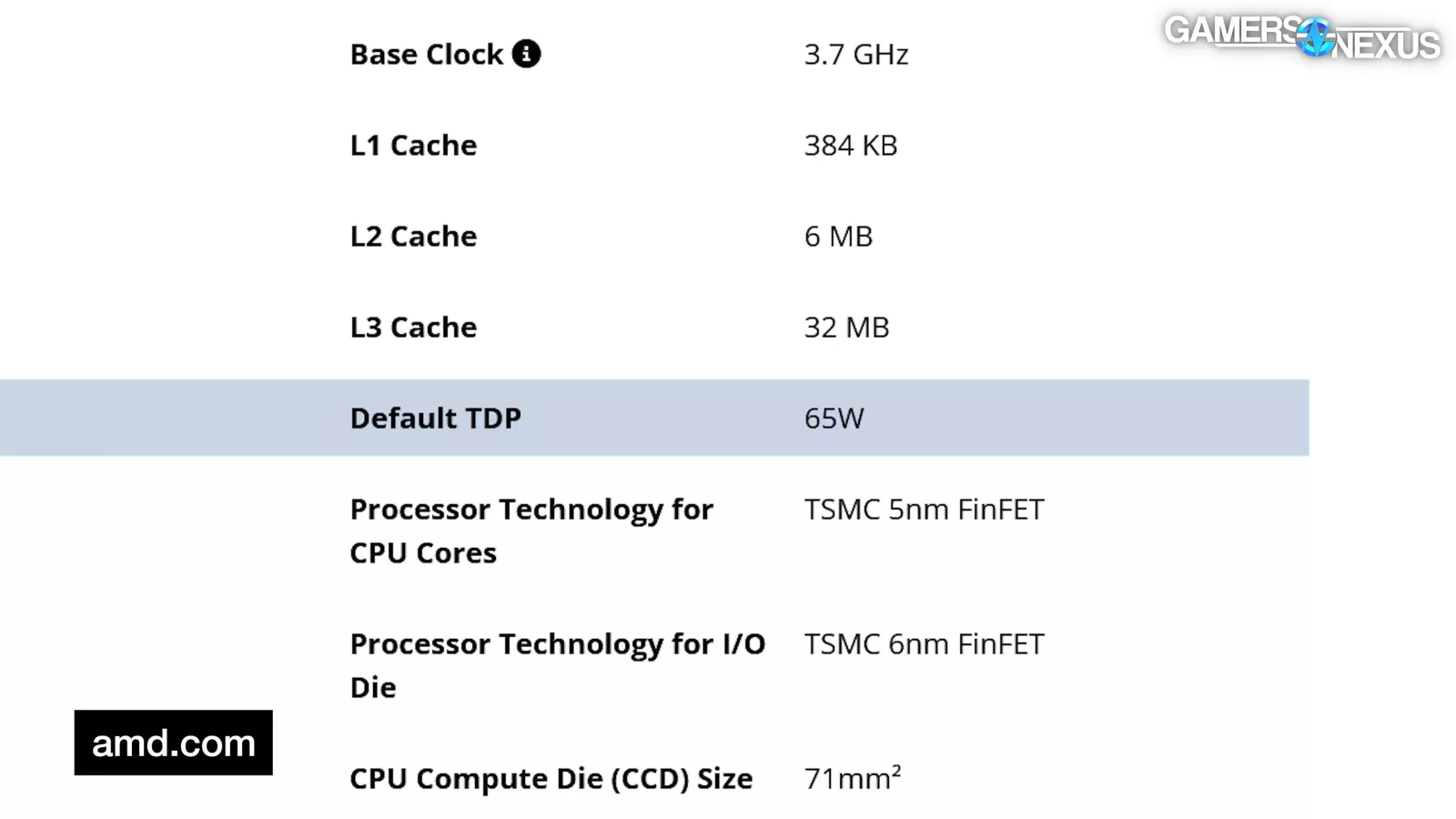Click the 71mm² die size value

click(853, 778)
